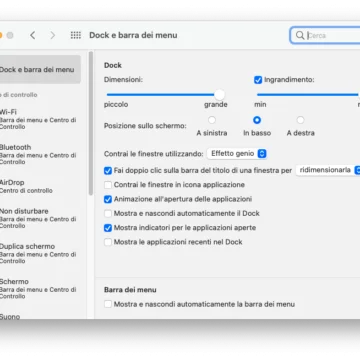
Task: Select Dock e barra dei menu sidebar item
Action: pyautogui.click(x=39, y=69)
